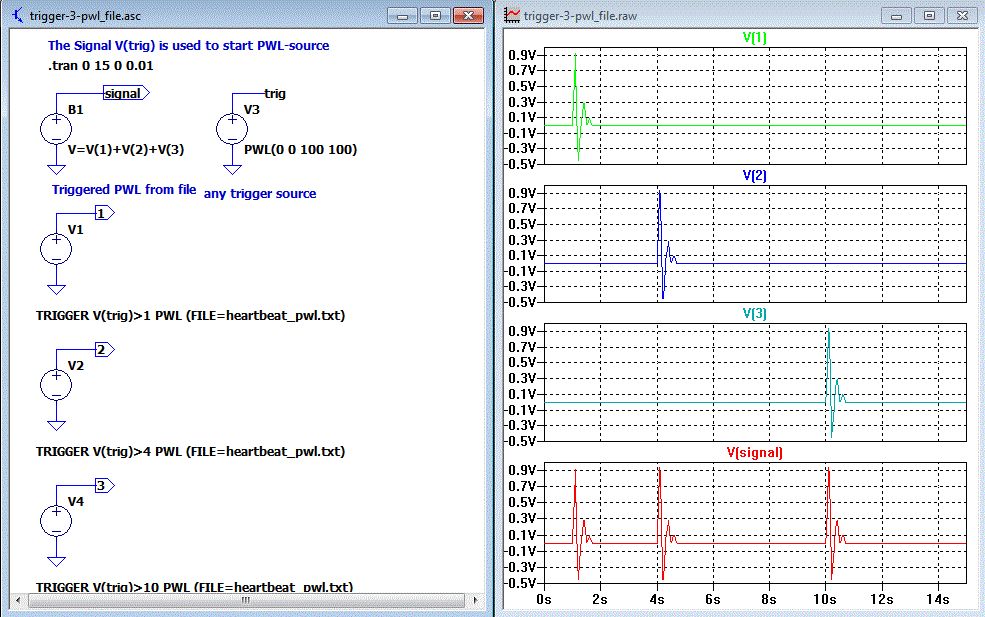
Task: Click the V(1) trace label
Action: pyautogui.click(x=755, y=37)
